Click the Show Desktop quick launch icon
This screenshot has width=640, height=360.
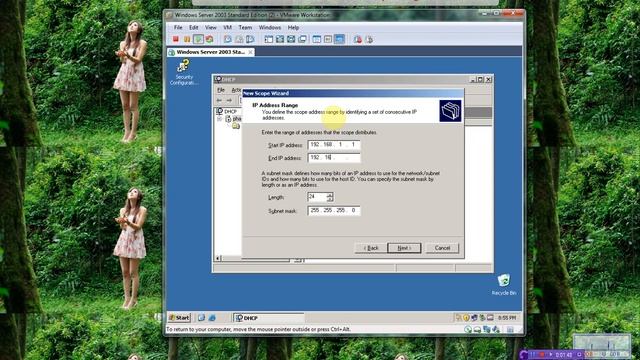click(x=201, y=318)
